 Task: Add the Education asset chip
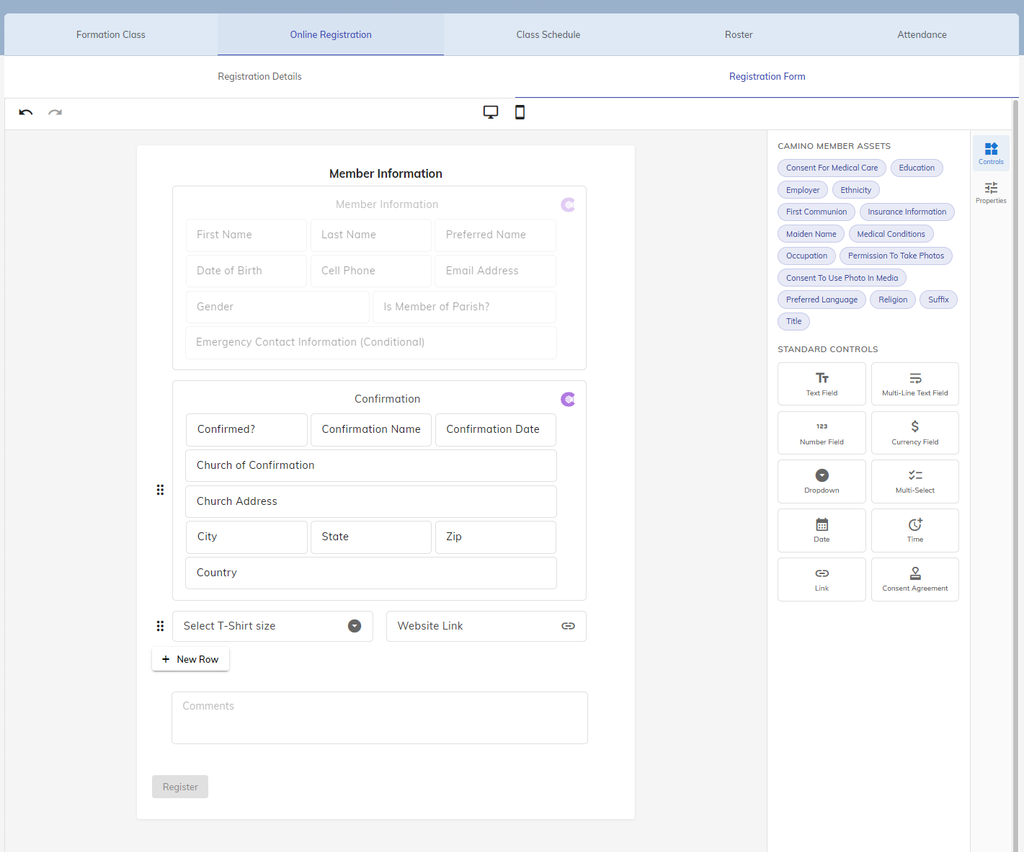(917, 168)
